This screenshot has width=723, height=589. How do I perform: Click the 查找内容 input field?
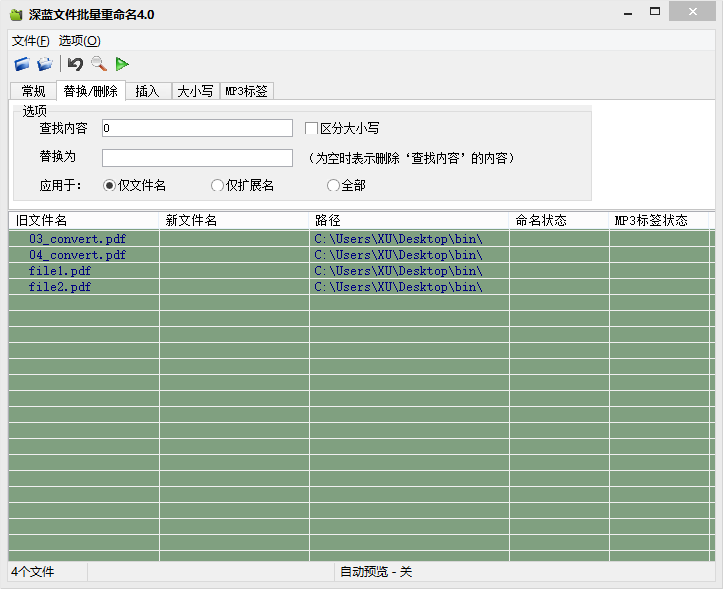[197, 128]
